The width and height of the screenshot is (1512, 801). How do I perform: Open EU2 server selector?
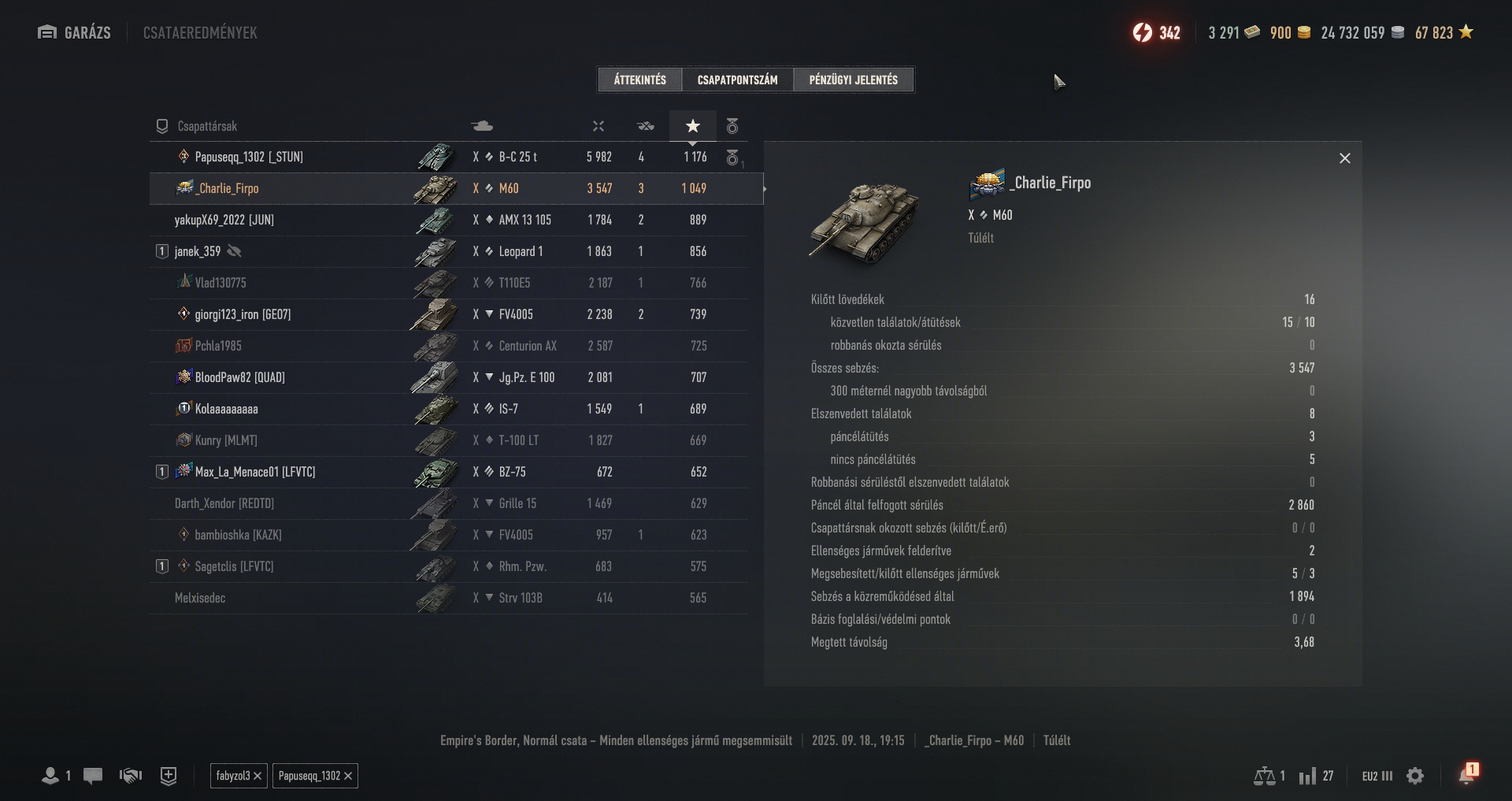point(1377,776)
